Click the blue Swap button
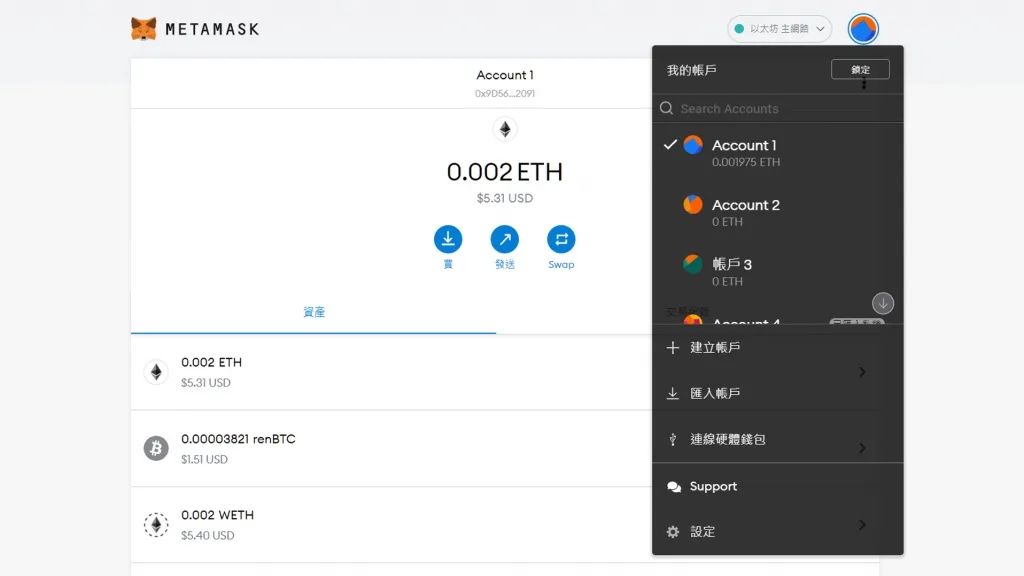 [x=561, y=239]
